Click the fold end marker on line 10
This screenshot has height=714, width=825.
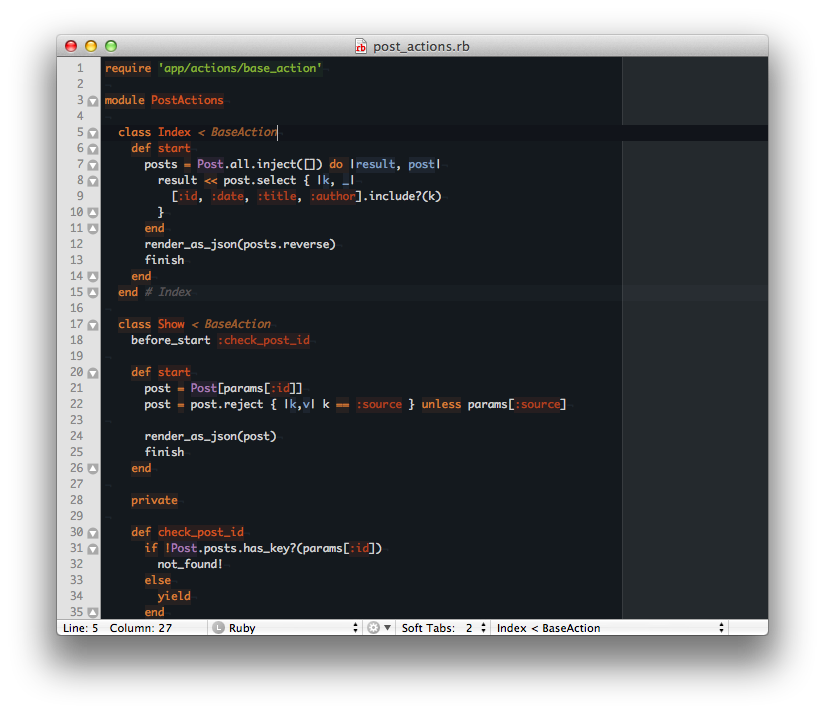tap(93, 213)
